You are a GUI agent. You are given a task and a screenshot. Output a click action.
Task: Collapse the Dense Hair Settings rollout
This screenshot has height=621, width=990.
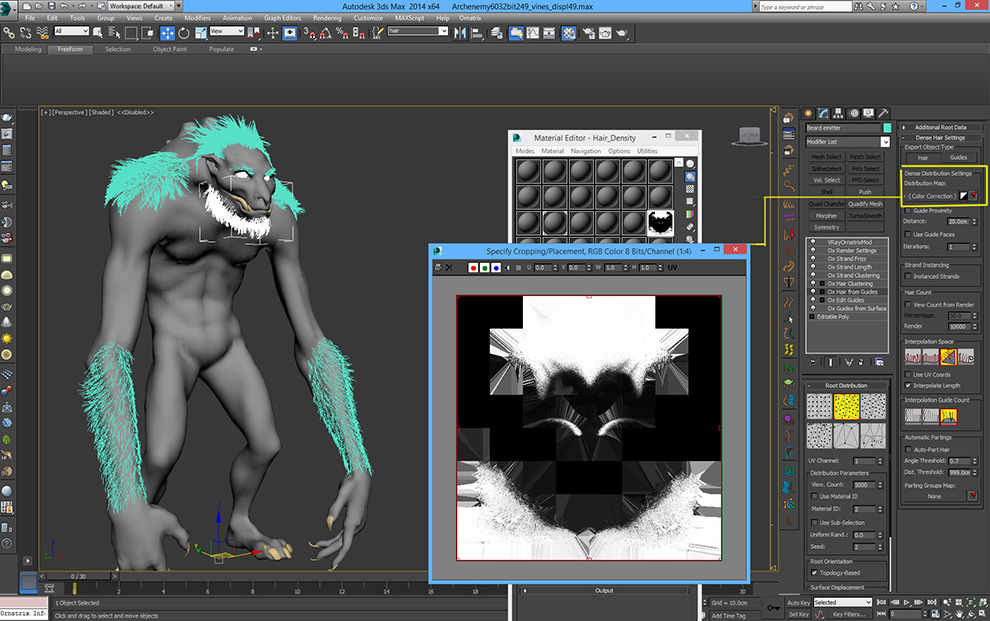[x=940, y=137]
